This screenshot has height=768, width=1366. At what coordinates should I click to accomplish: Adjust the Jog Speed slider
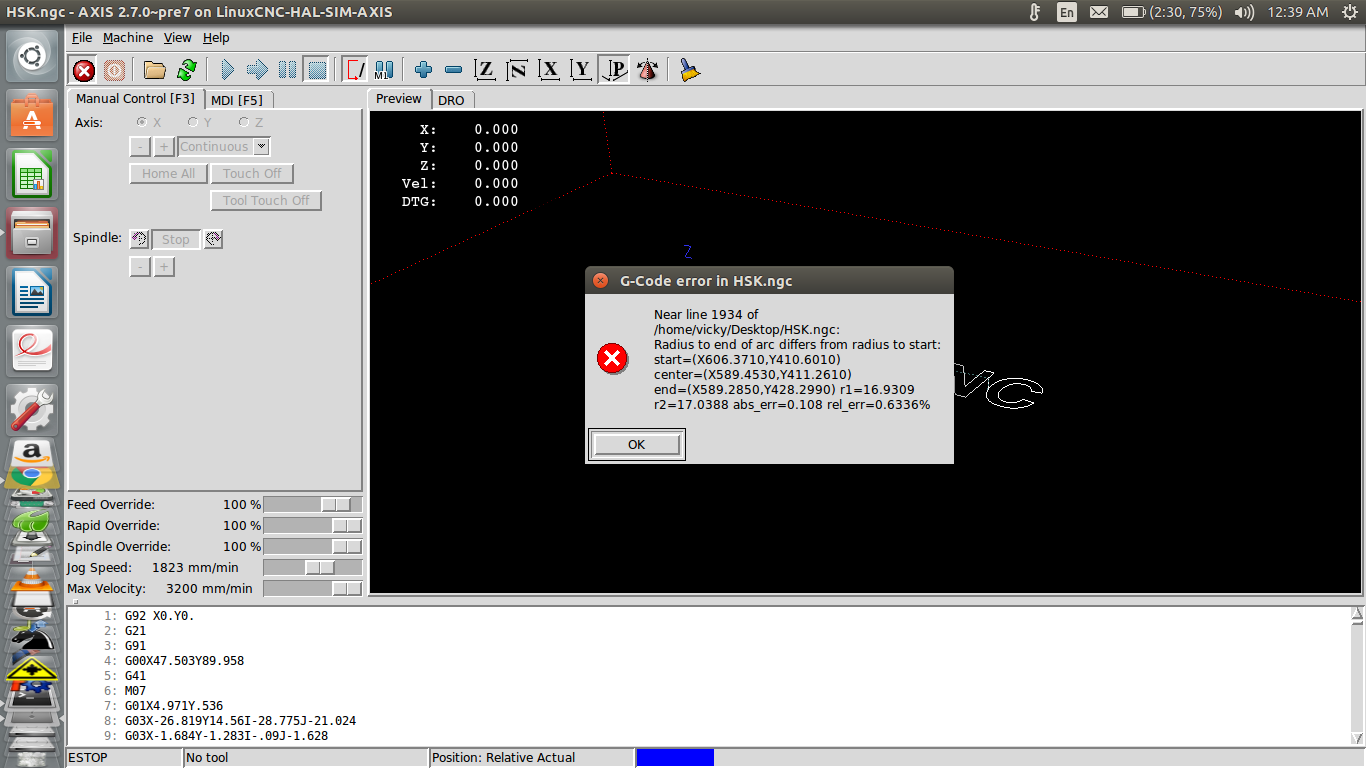tap(313, 568)
